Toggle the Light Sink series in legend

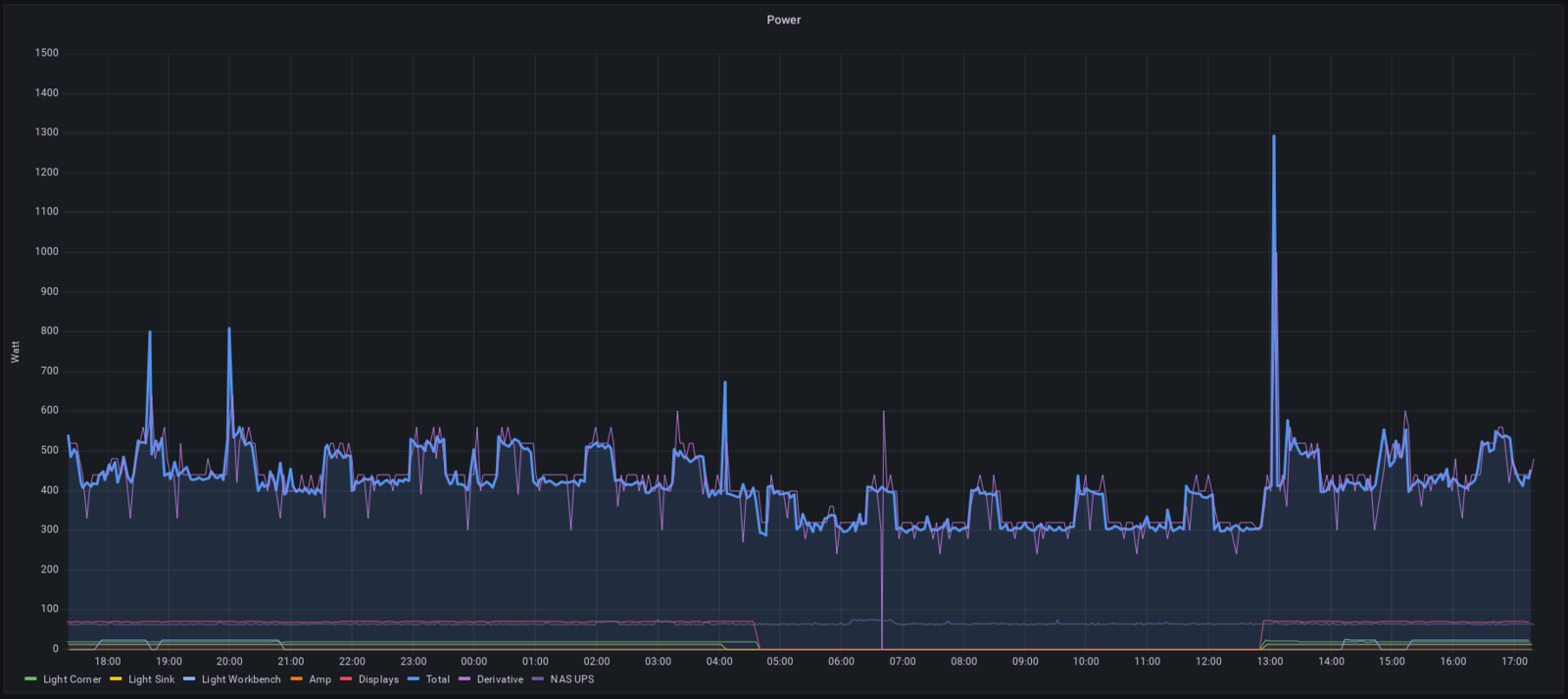[152, 679]
